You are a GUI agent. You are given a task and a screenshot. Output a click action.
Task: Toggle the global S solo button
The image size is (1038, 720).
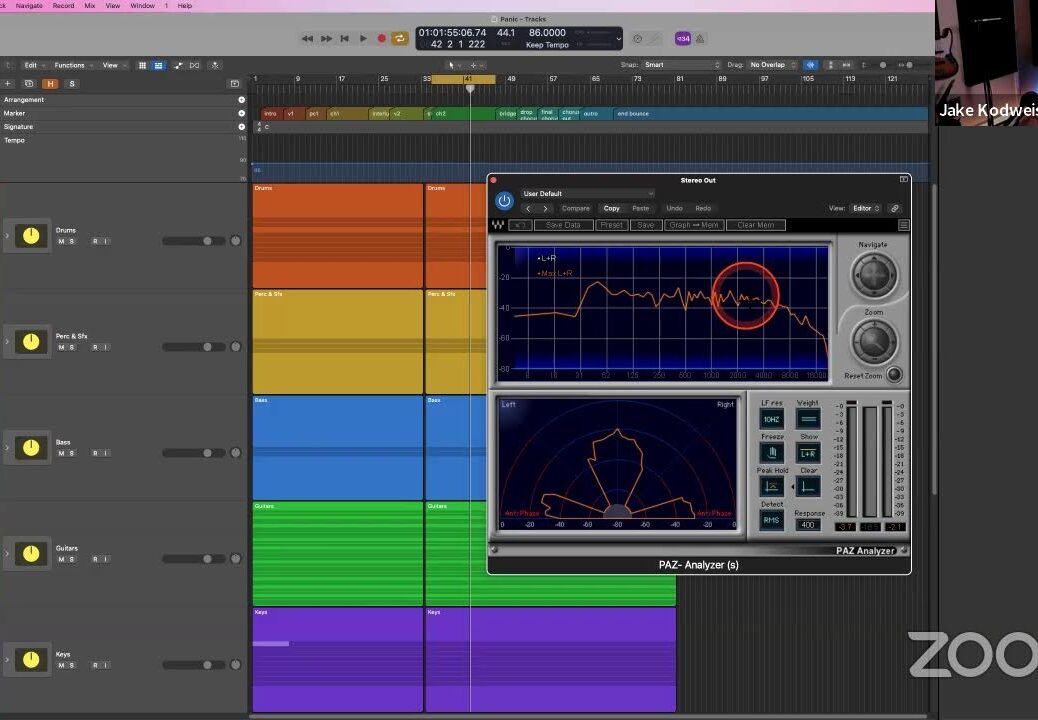[72, 84]
